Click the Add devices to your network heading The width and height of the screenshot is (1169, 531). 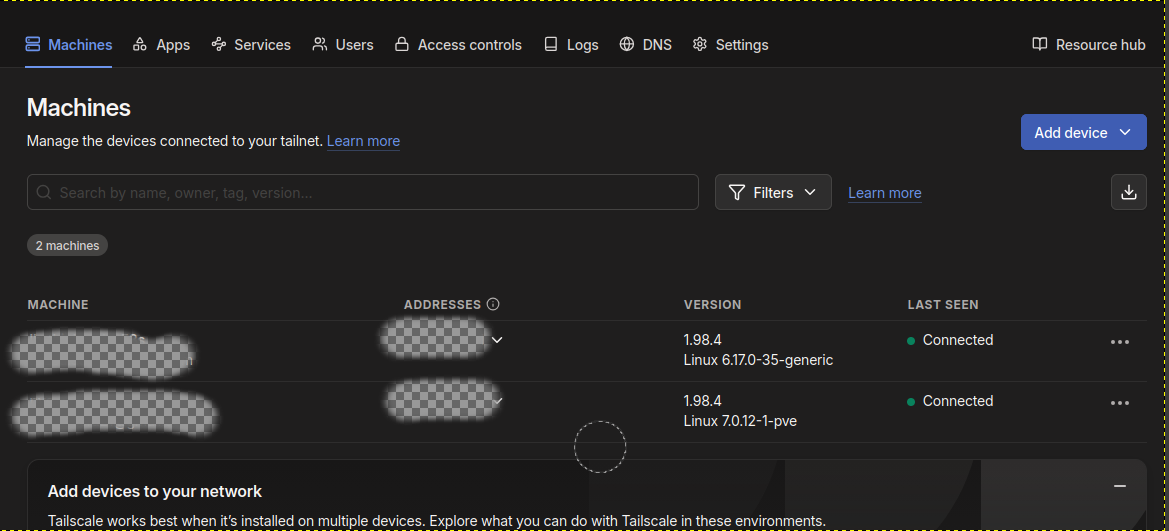pyautogui.click(x=154, y=491)
